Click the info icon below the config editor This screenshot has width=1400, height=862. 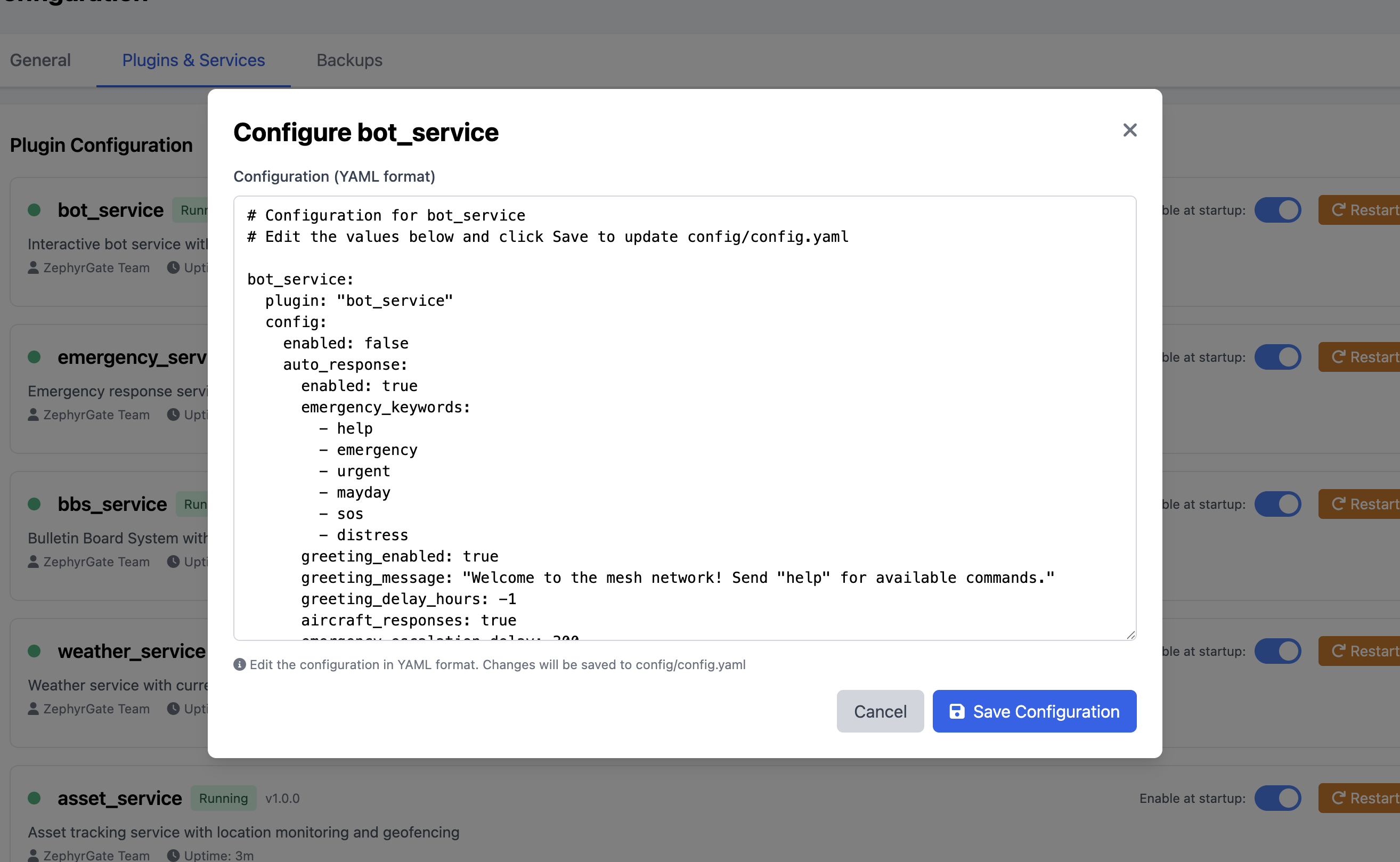[x=239, y=664]
